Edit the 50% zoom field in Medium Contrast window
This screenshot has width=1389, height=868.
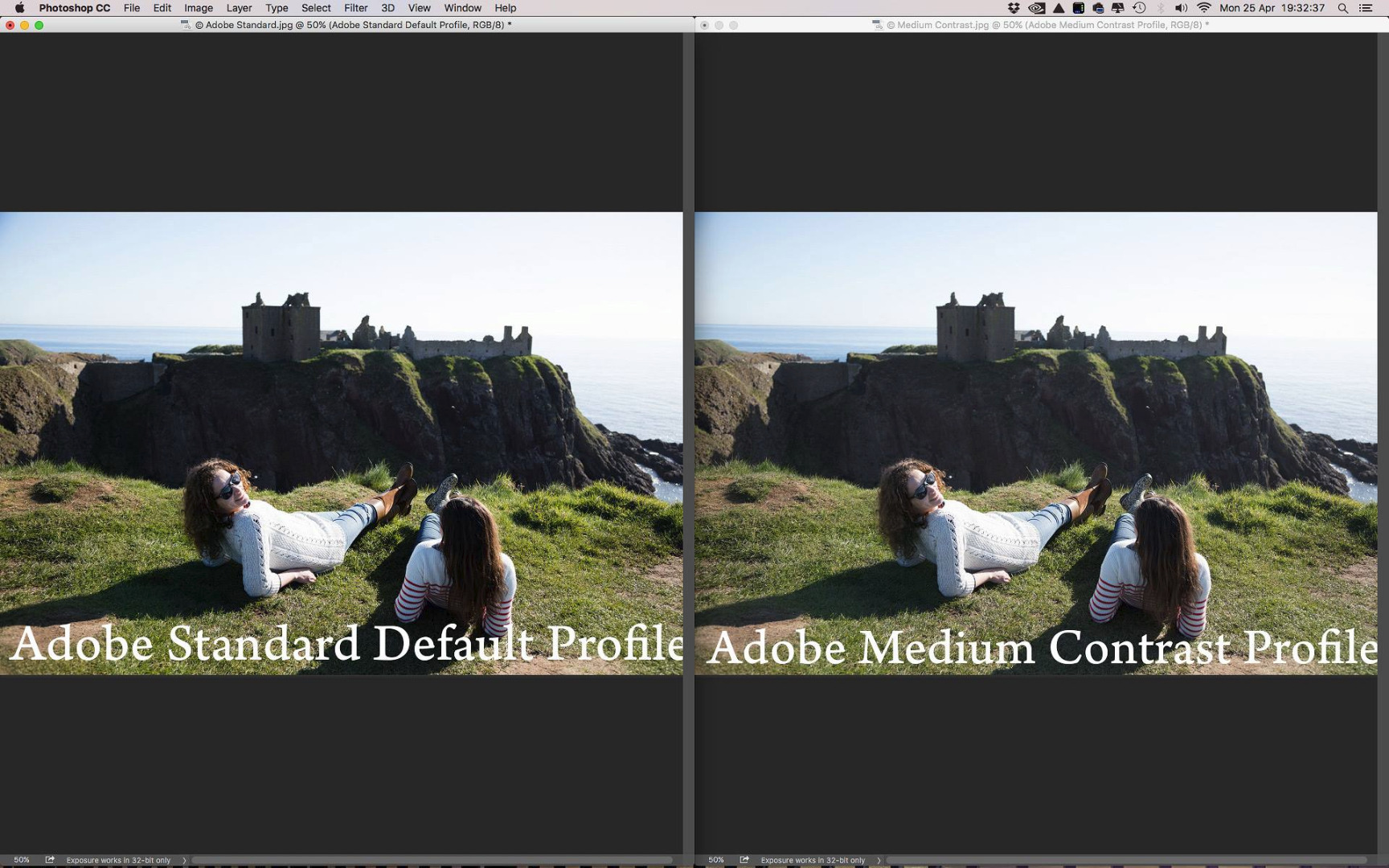point(716,860)
